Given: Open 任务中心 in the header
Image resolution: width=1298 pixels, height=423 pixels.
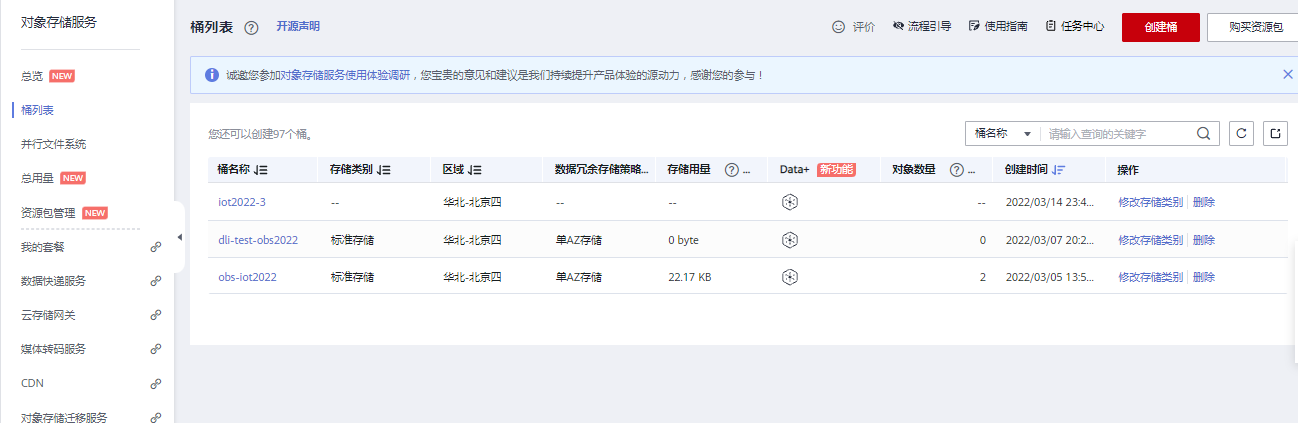Looking at the screenshot, I should 1074,27.
